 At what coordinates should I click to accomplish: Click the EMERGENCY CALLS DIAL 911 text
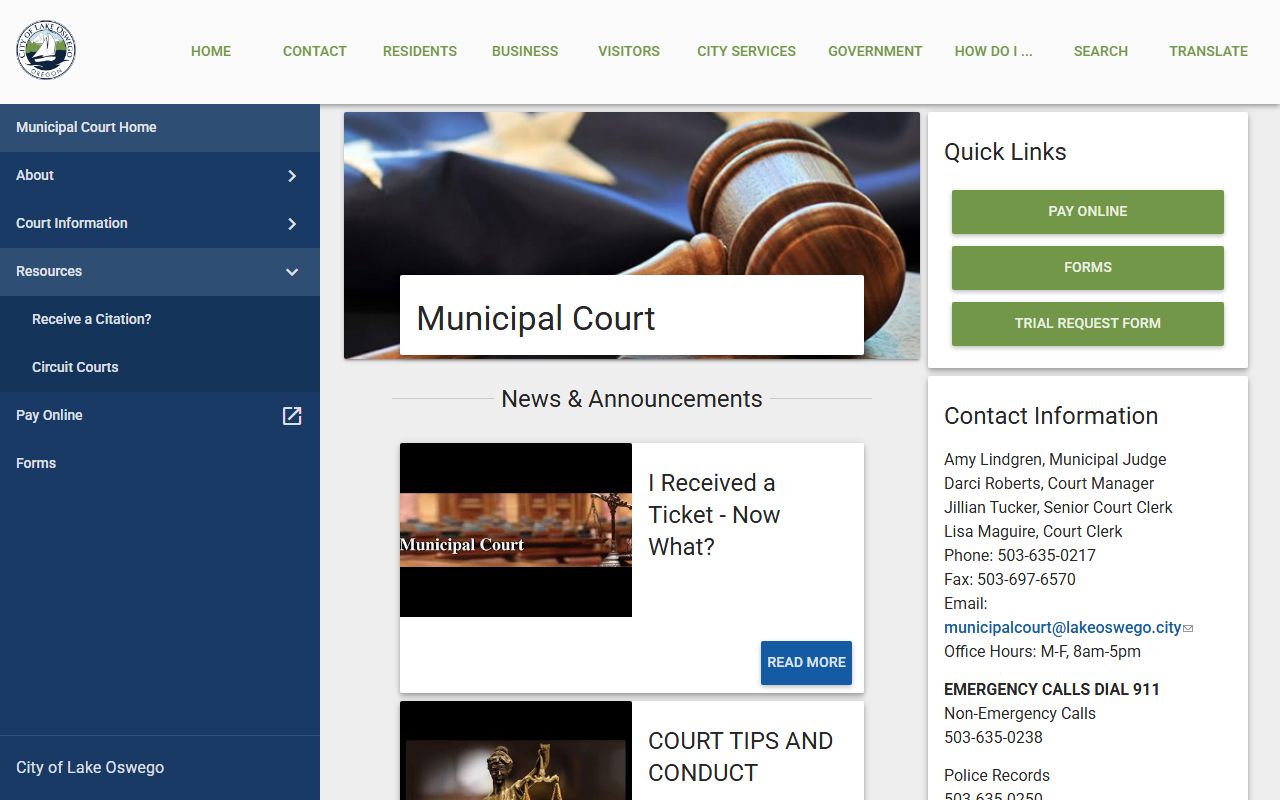coord(1052,690)
